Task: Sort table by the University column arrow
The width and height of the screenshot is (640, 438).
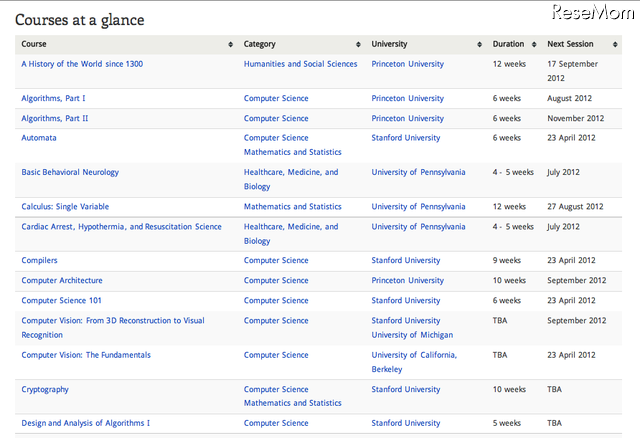Action: pyautogui.click(x=480, y=44)
